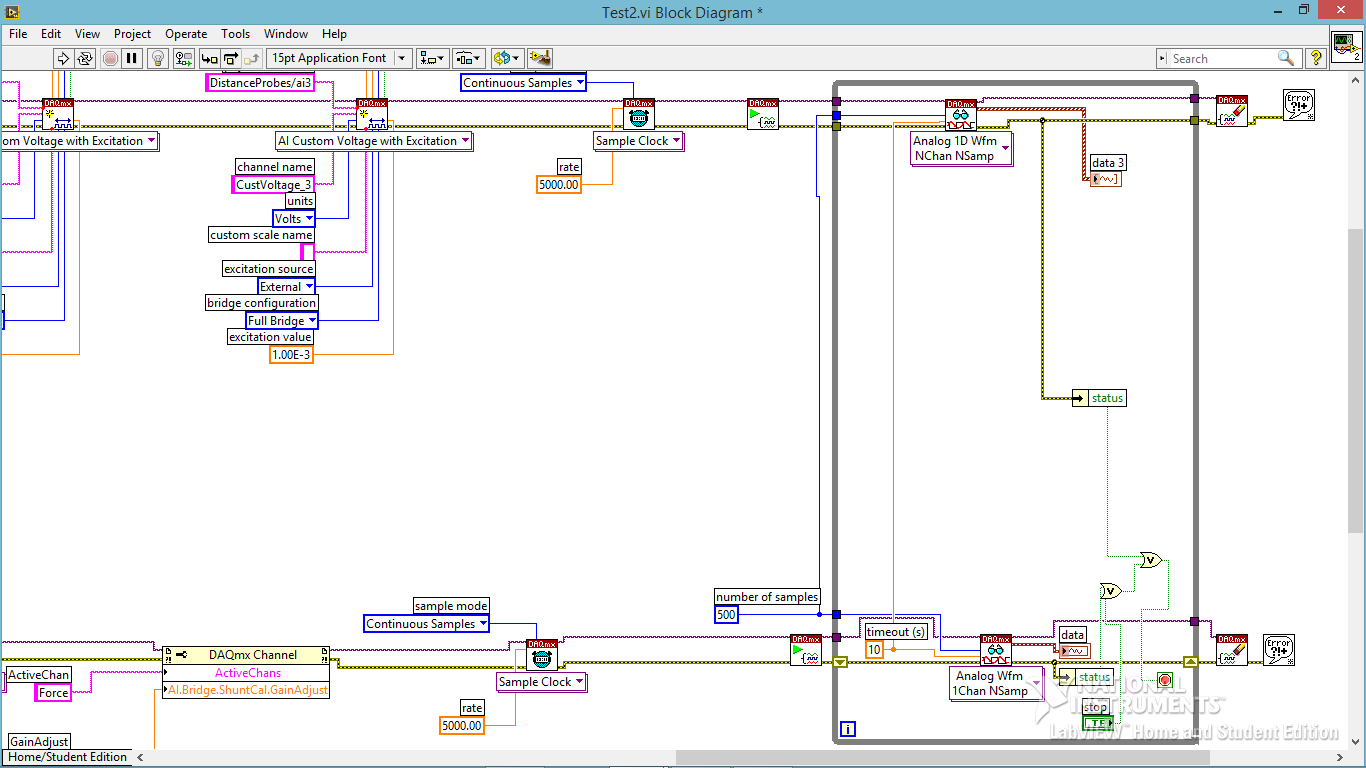Image resolution: width=1366 pixels, height=768 pixels.
Task: Click the CustVoltage_3 string constant
Action: click(273, 184)
